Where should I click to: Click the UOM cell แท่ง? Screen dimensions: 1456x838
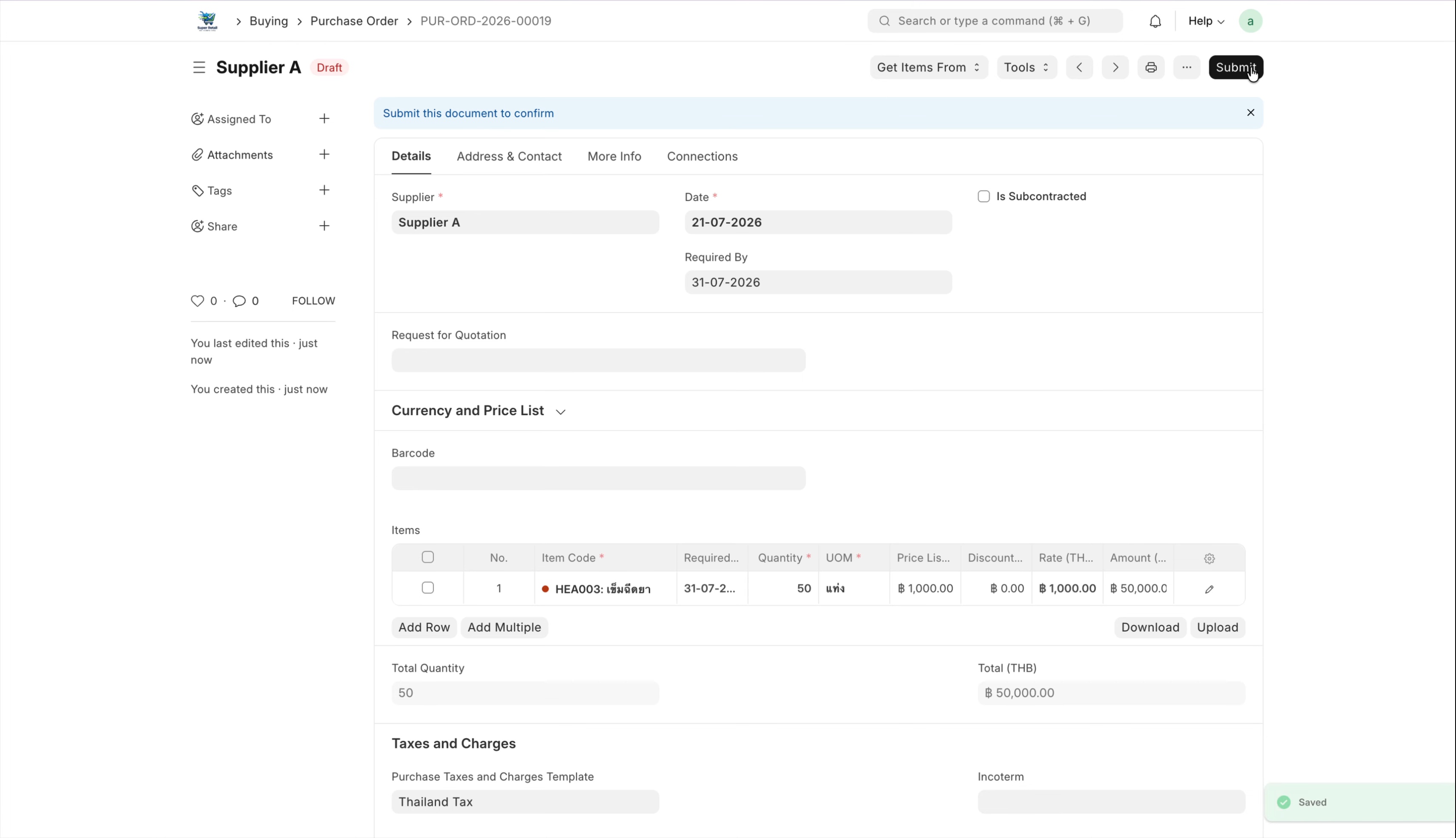[854, 589]
